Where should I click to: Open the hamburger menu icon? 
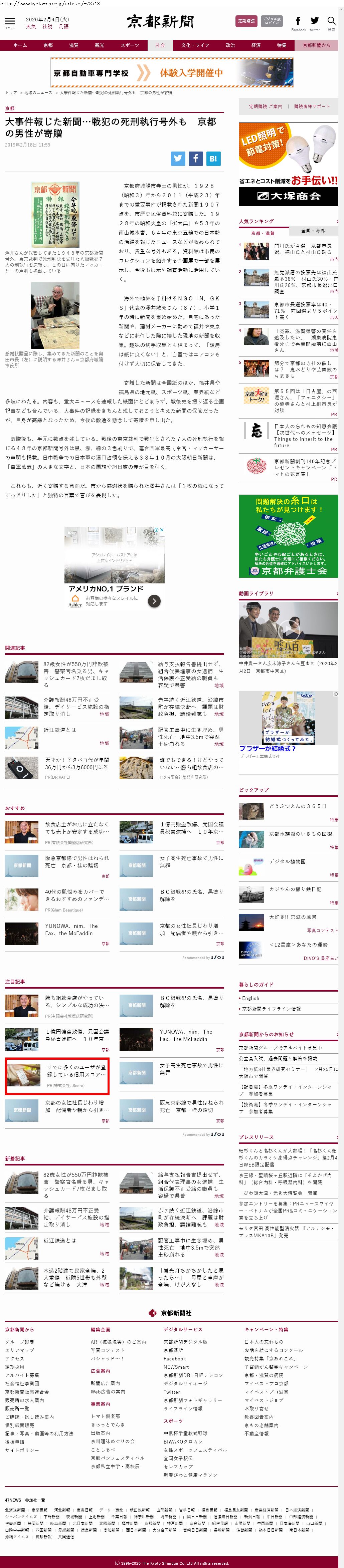click(10, 21)
